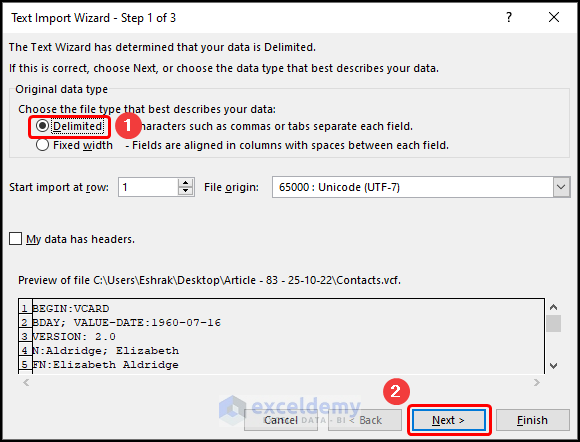Enable My data has headers checkbox
Viewport: 580px width, 442px height.
coord(16,239)
